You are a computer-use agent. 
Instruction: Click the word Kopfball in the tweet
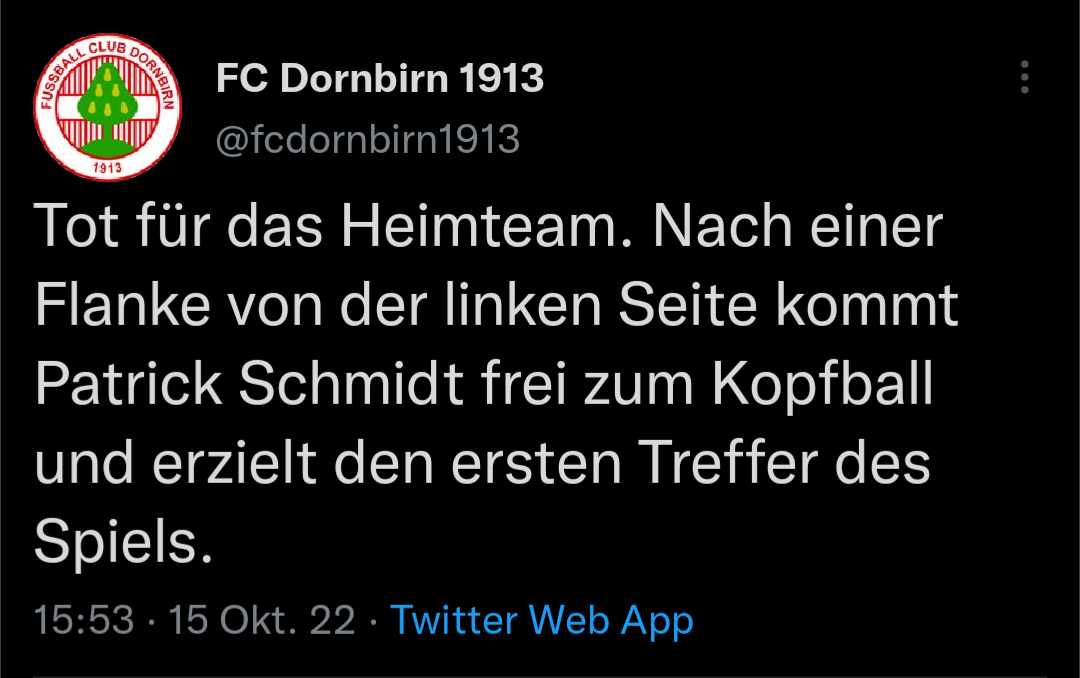tap(822, 384)
